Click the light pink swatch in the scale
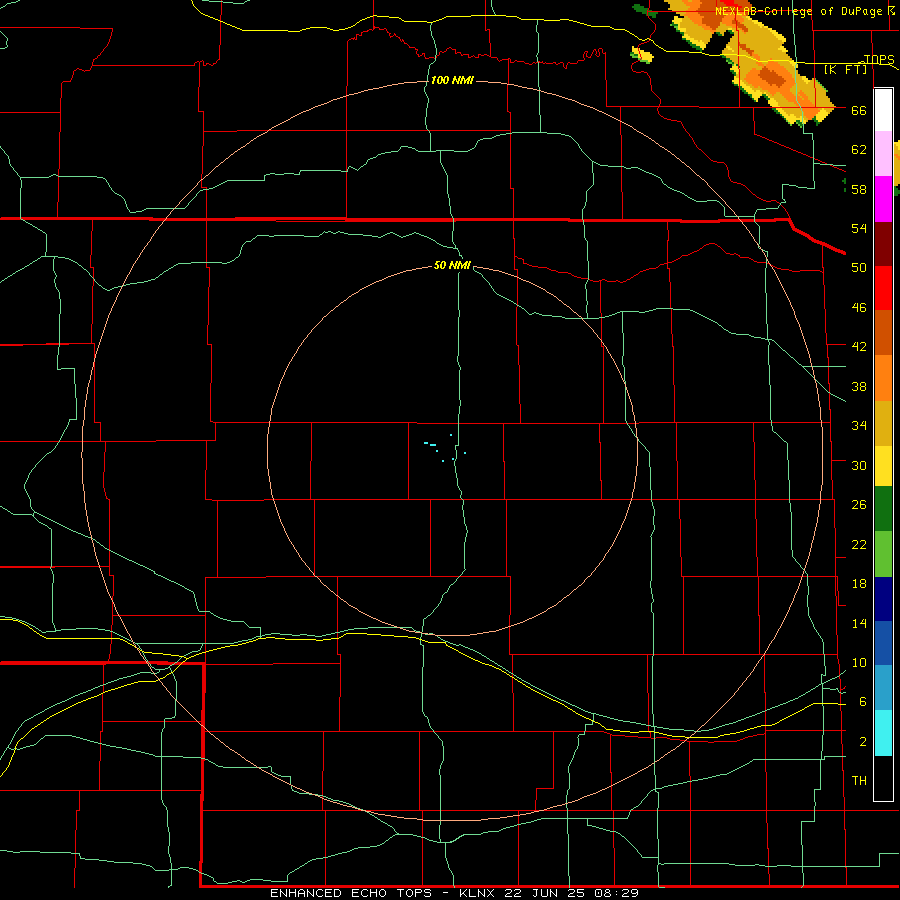This screenshot has width=900, height=900. pos(883,154)
